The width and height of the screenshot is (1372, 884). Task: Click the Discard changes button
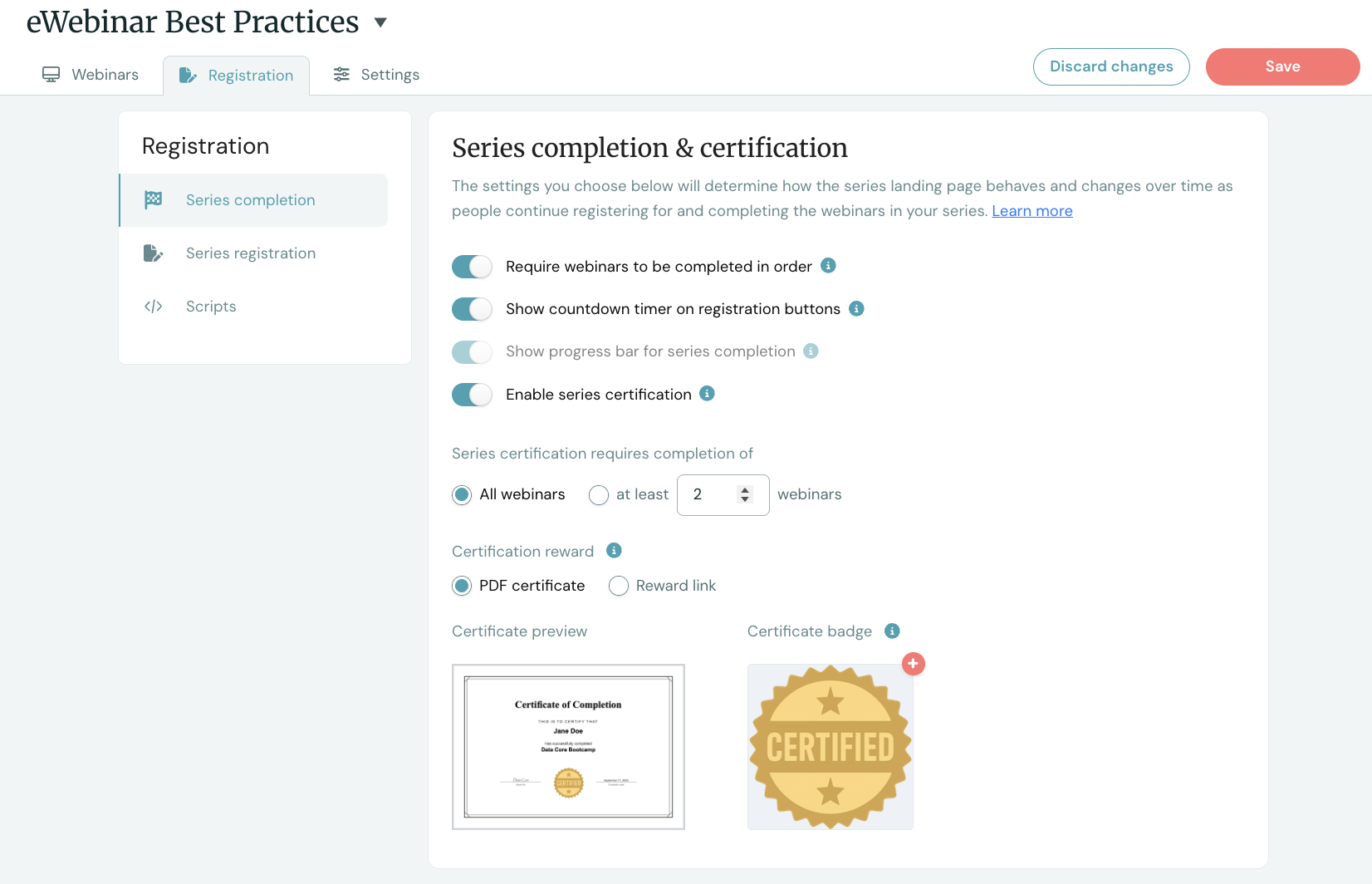[x=1111, y=66]
